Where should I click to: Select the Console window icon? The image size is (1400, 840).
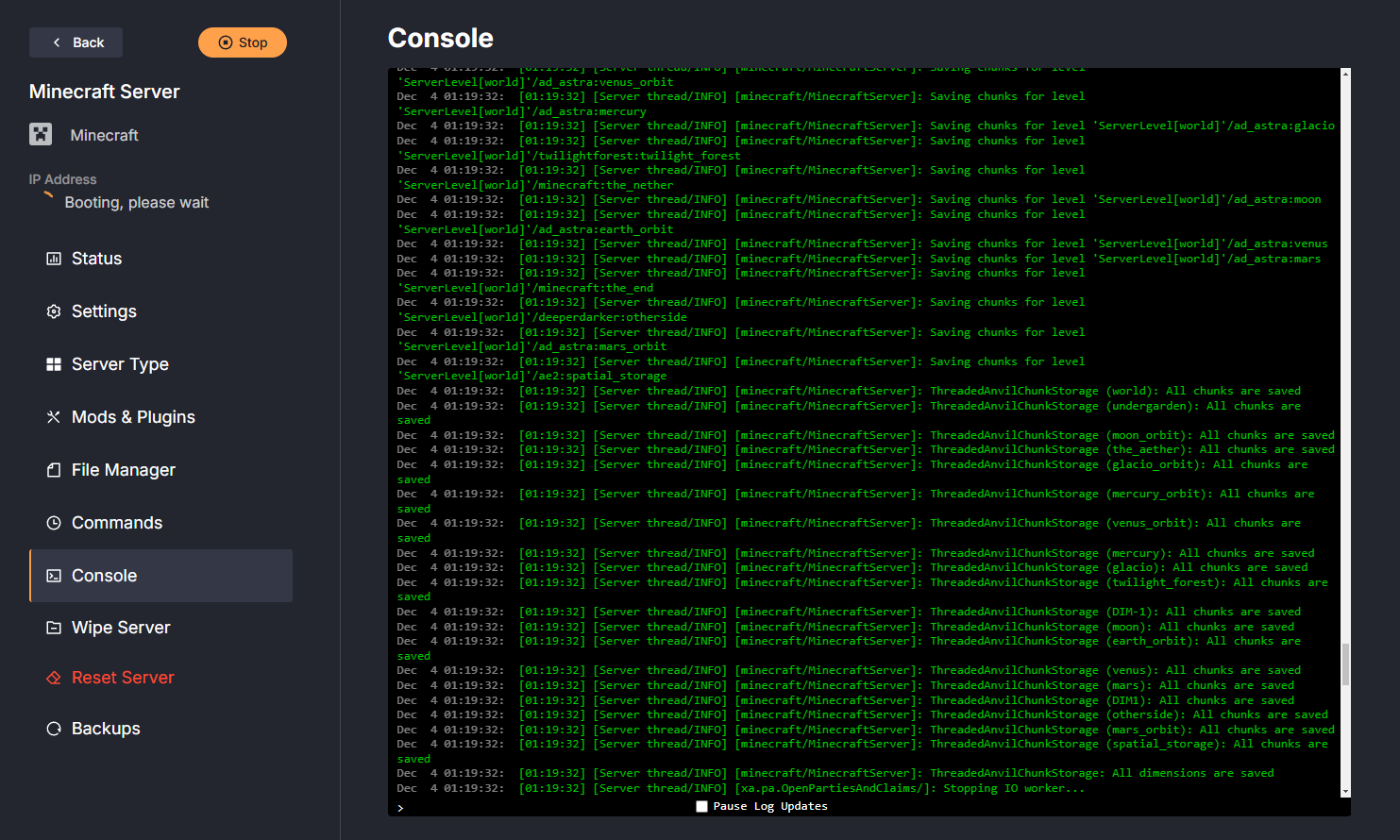[x=54, y=575]
